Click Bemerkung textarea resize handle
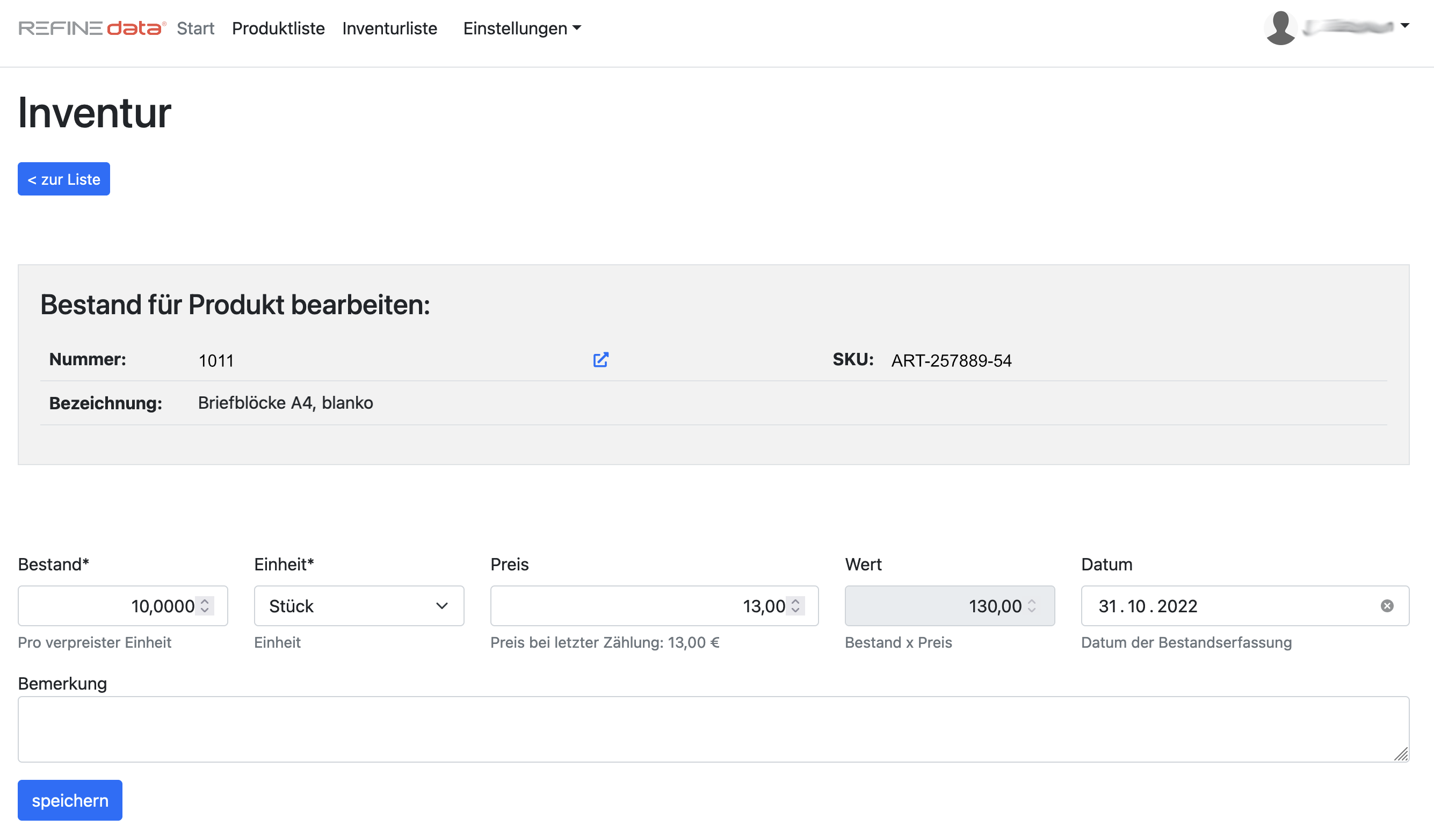 coord(1401,754)
